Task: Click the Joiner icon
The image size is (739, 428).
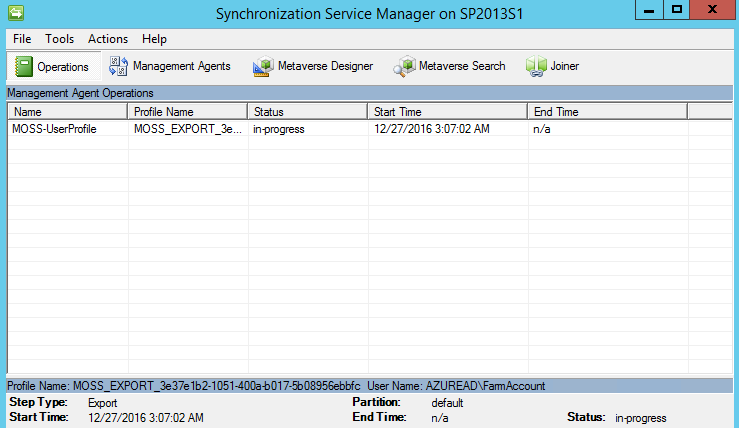Action: 536,66
